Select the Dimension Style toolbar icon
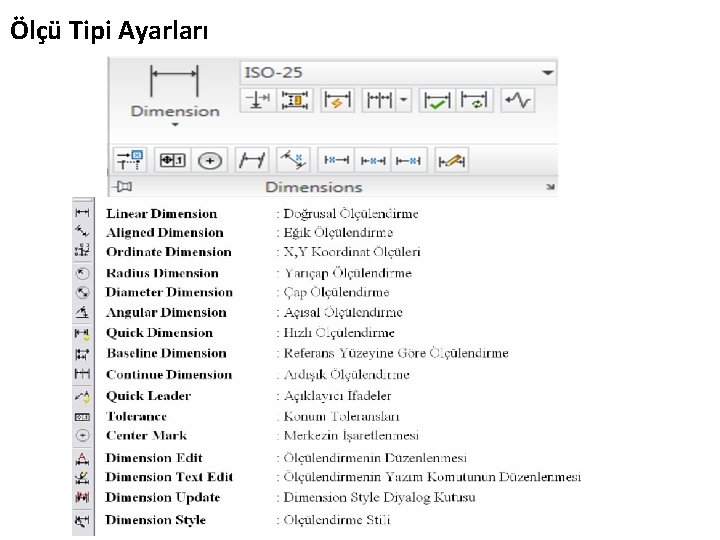Screen dimensions: 720x540 coord(82,520)
